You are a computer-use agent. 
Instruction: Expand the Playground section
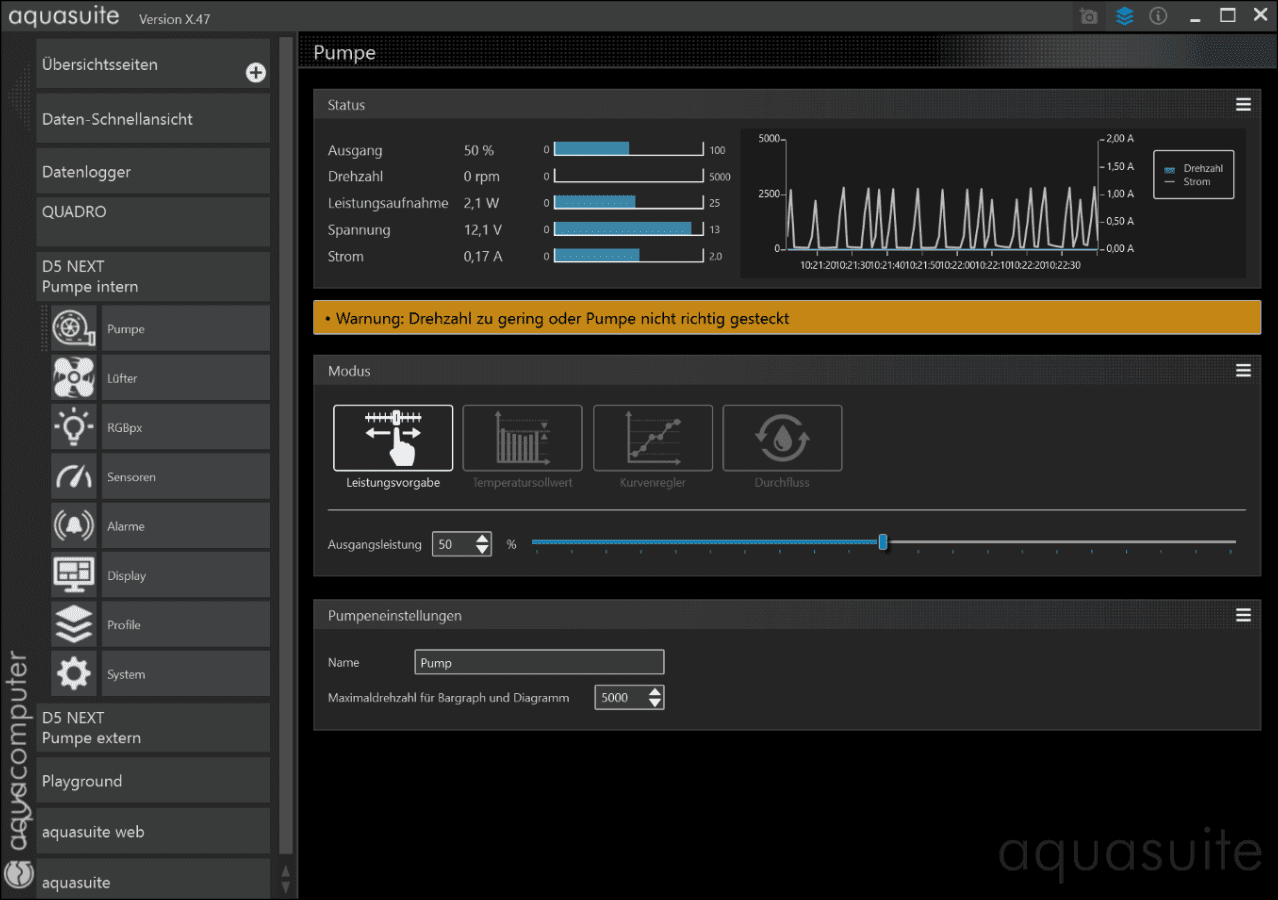coord(153,780)
